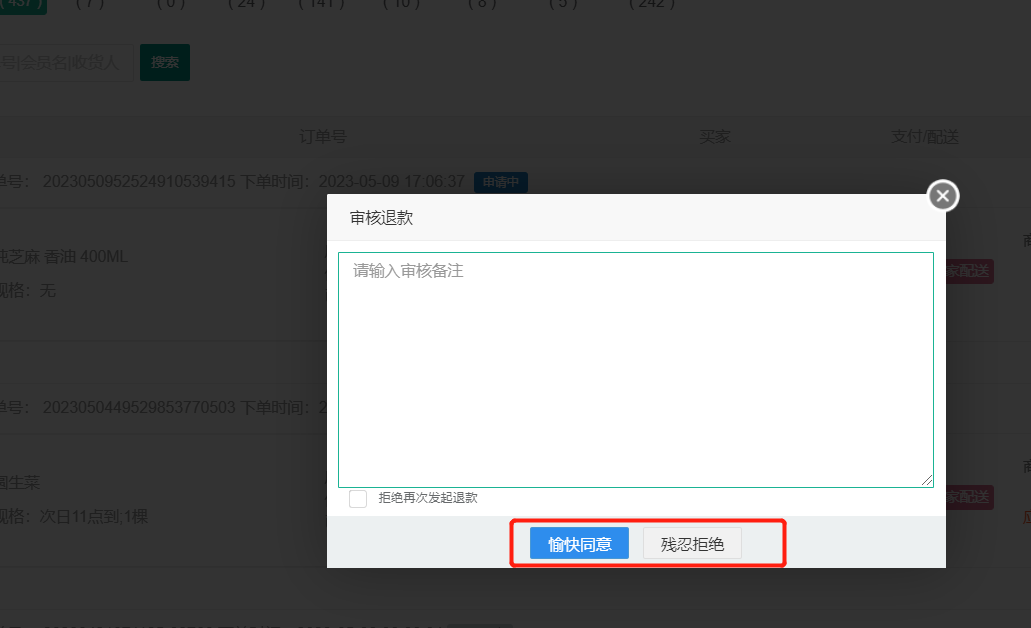1031x628 pixels.
Task: Click the 纯芝麻 香油 400ML product name
Action: (64, 257)
